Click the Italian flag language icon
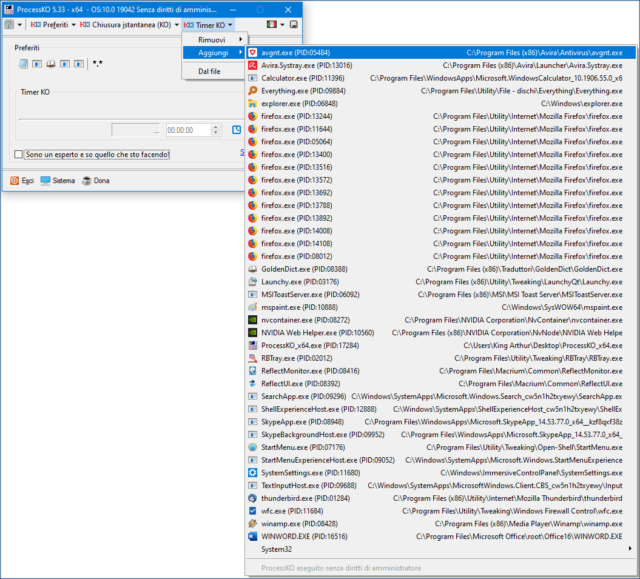The image size is (640, 579). (272, 24)
